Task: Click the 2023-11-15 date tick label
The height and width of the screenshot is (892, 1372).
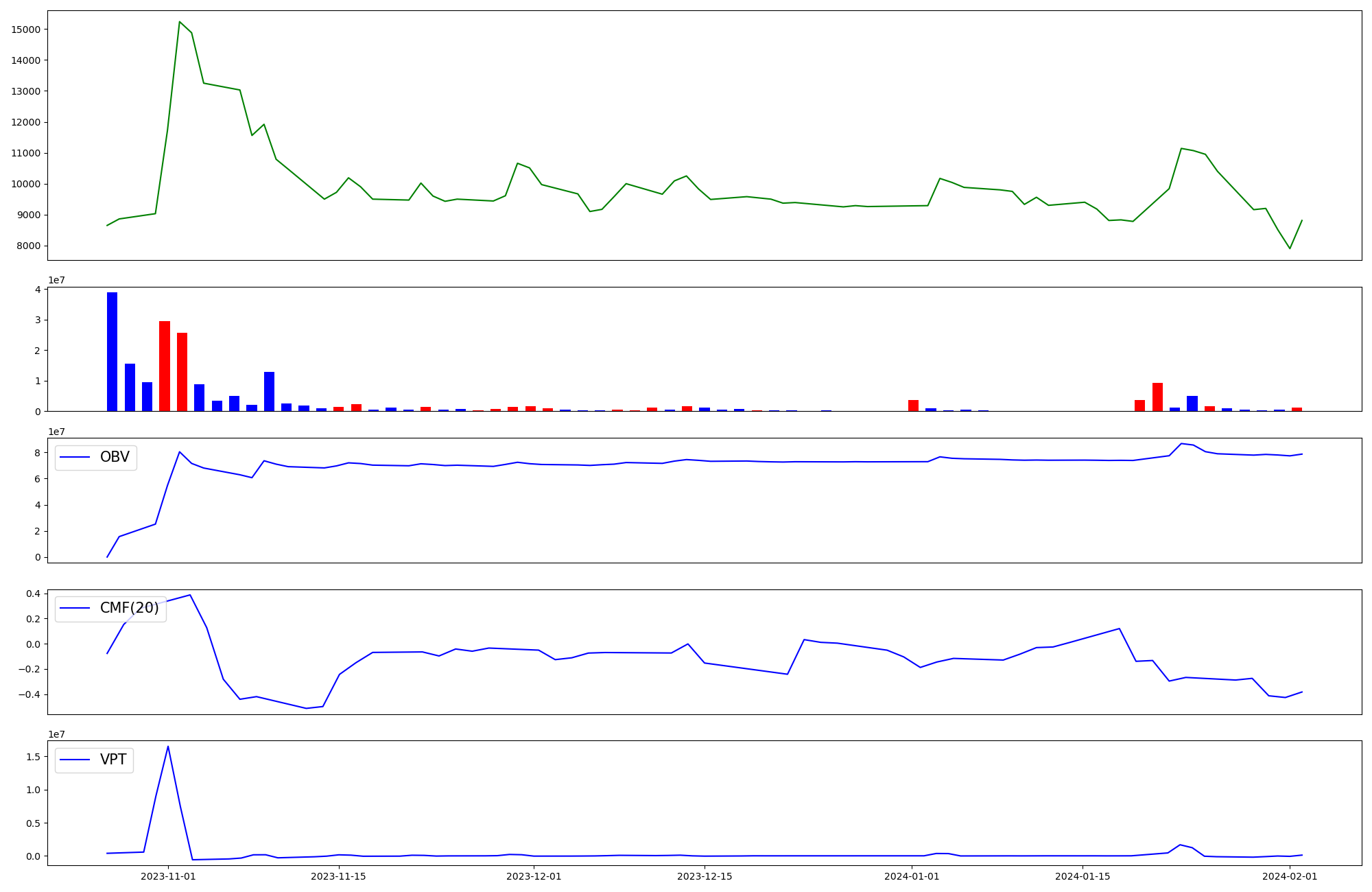Action: [338, 876]
